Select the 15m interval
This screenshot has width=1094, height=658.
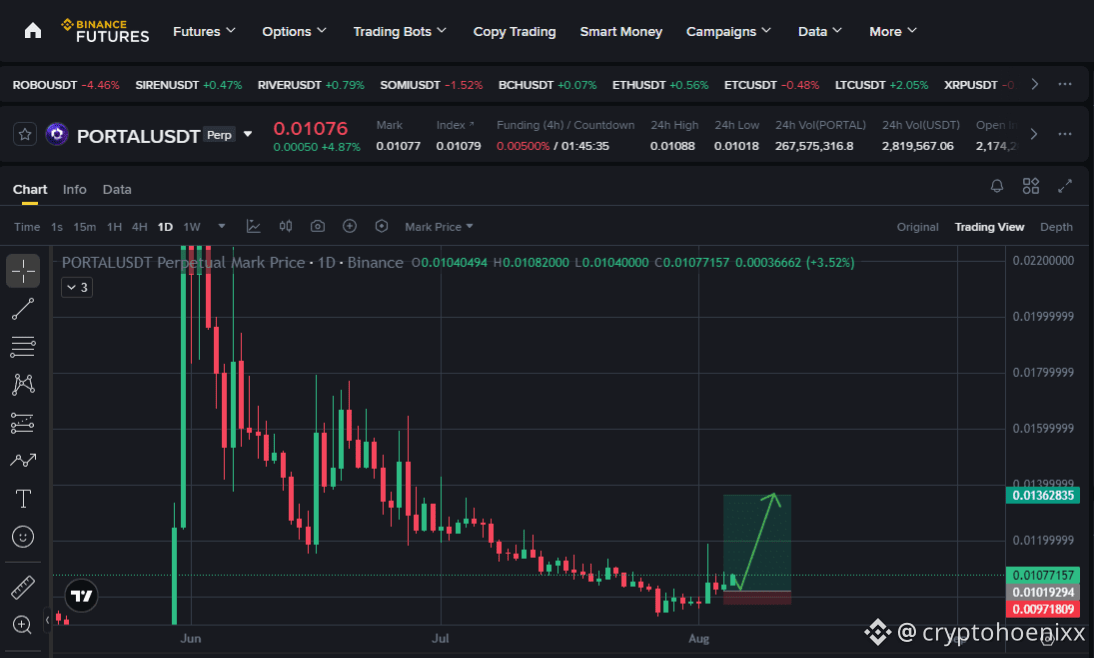coord(84,227)
